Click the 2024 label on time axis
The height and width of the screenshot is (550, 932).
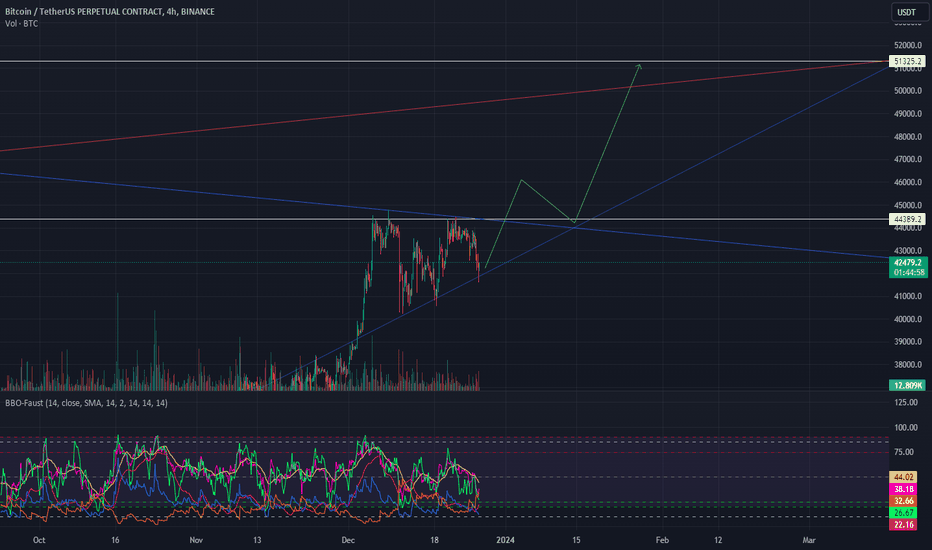coord(505,540)
